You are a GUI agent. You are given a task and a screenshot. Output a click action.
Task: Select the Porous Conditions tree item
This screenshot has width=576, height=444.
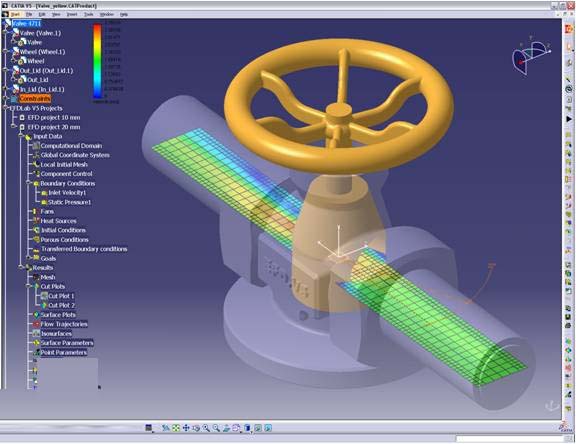[x=64, y=239]
